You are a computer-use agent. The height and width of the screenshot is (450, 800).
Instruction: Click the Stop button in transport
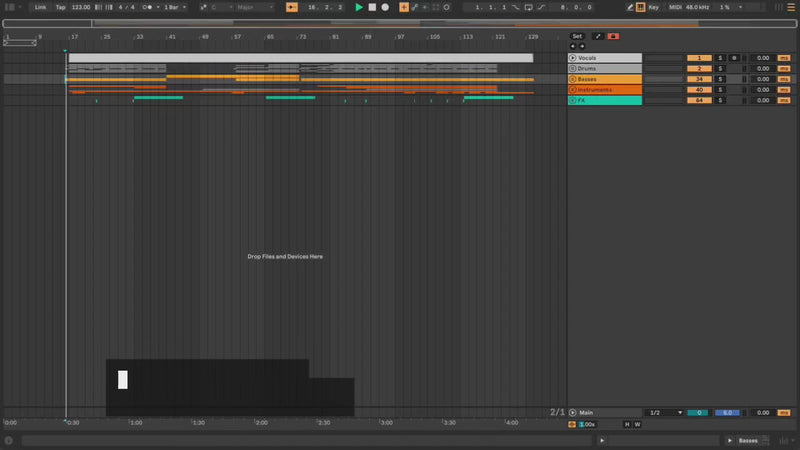(372, 7)
